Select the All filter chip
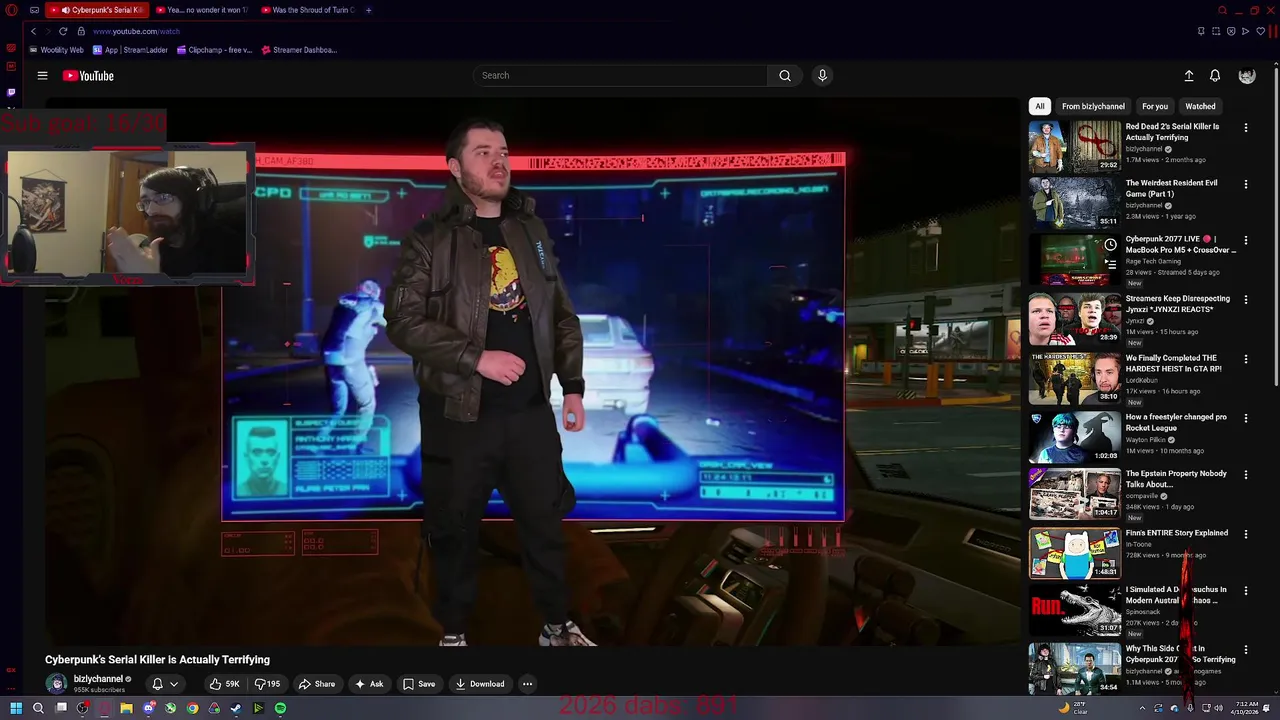Viewport: 1280px width, 720px height. [1040, 106]
